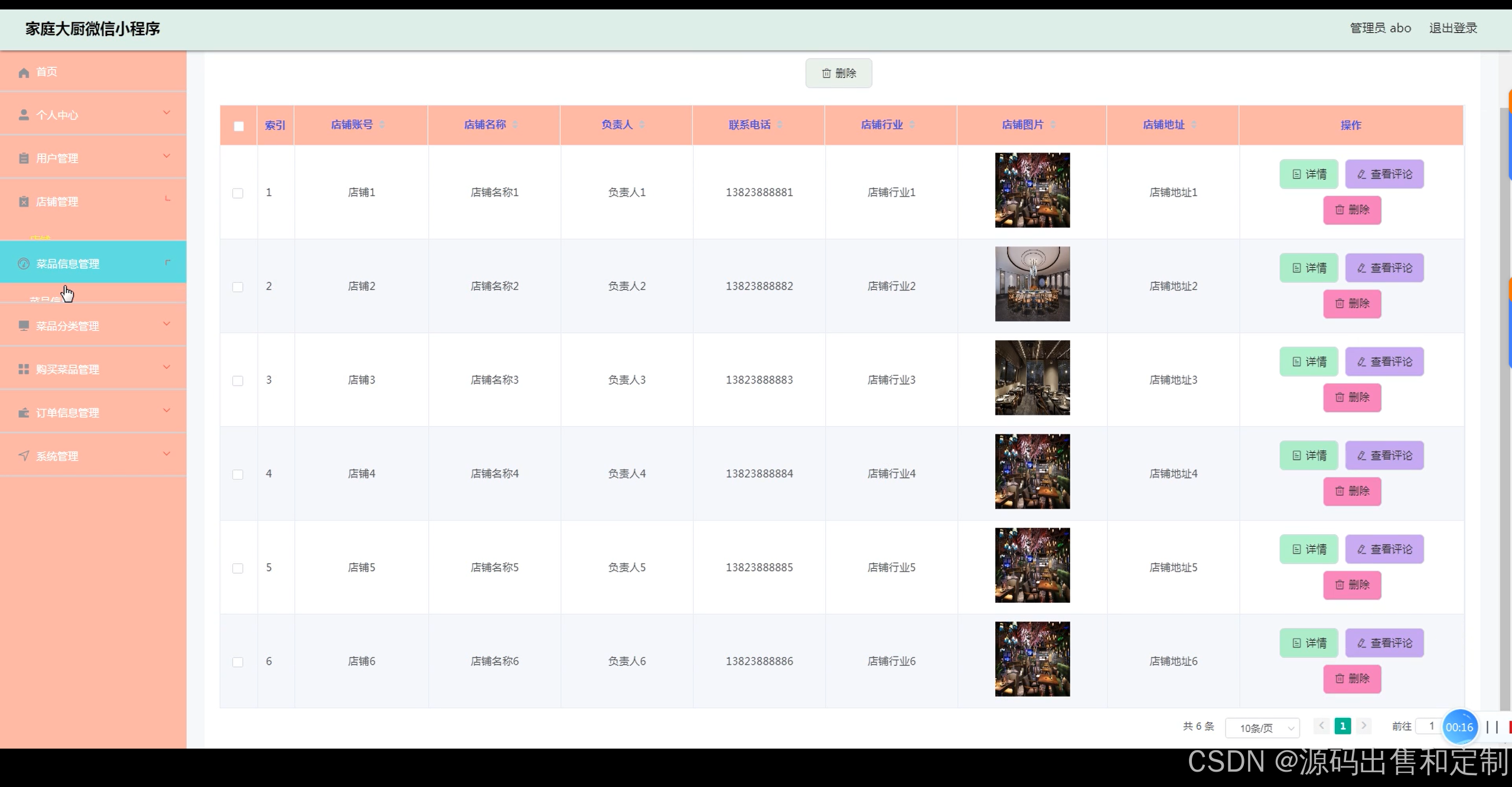Image resolution: width=1512 pixels, height=787 pixels.
Task: Open 店铺管理 sidebar menu
Action: tap(57, 201)
